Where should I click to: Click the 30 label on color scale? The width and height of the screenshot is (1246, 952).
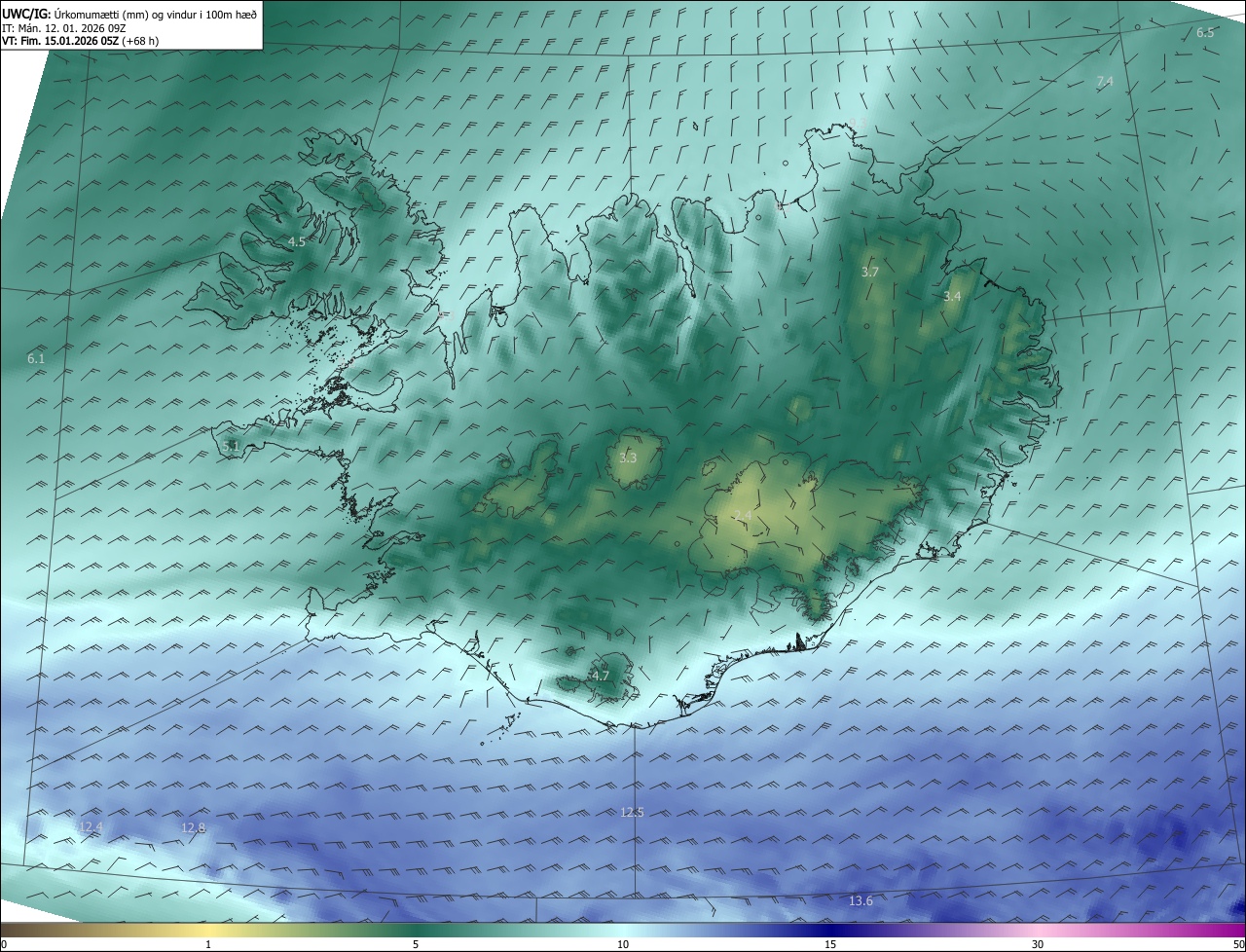[1038, 944]
